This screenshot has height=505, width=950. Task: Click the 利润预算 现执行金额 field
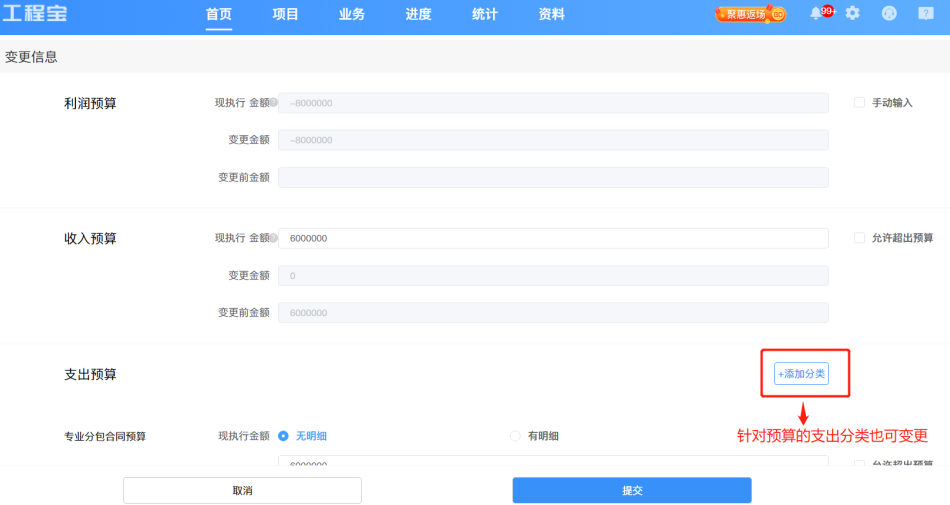click(553, 103)
